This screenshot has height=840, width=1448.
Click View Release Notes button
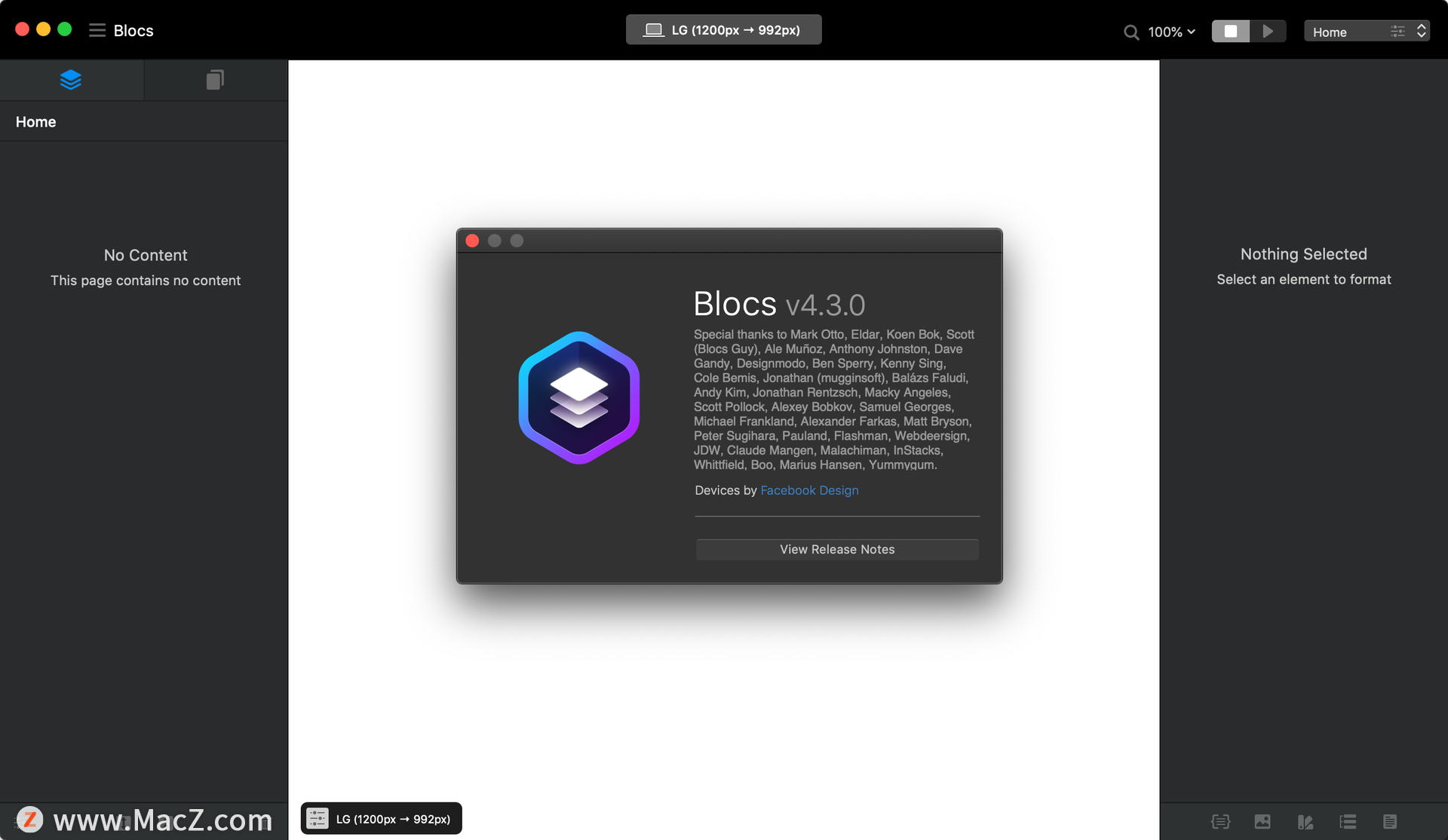coord(837,550)
